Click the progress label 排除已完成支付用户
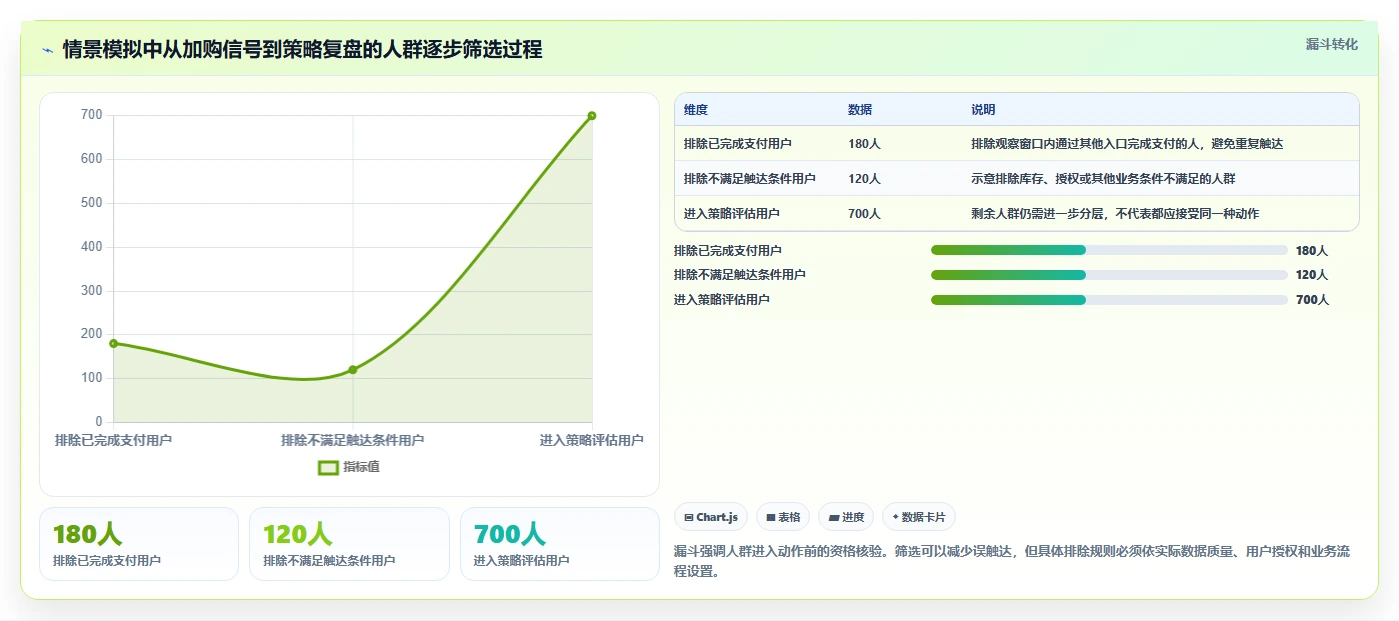This screenshot has width=1399, height=621. 728,251
